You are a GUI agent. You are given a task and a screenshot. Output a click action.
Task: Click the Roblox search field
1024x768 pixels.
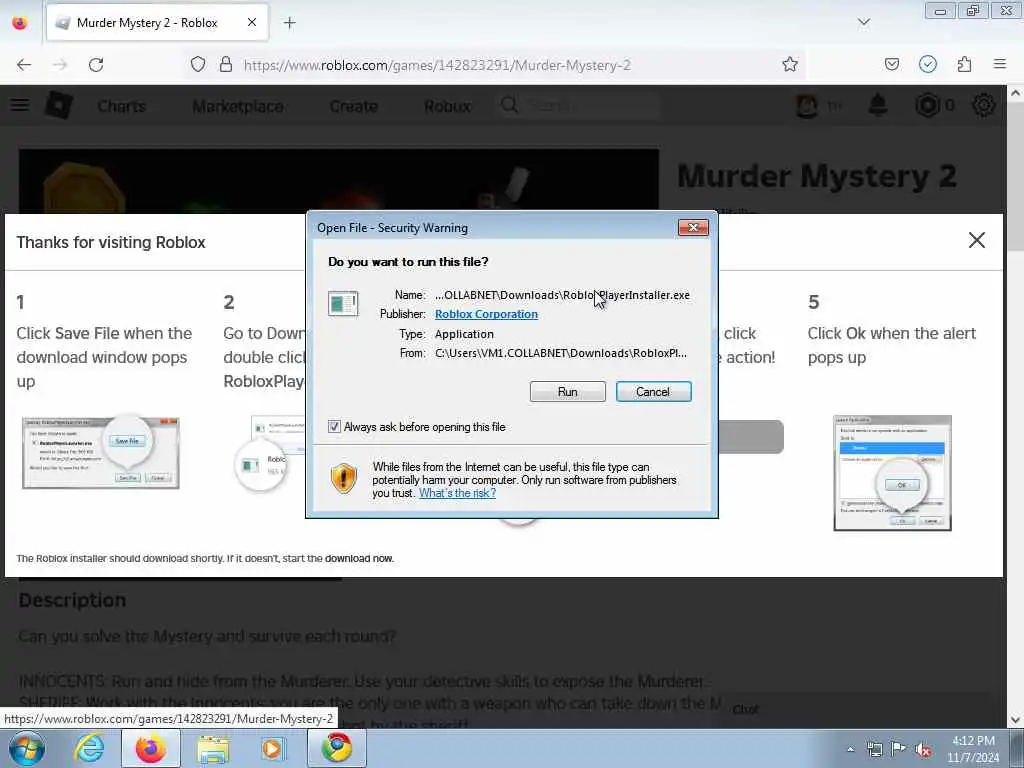581,105
